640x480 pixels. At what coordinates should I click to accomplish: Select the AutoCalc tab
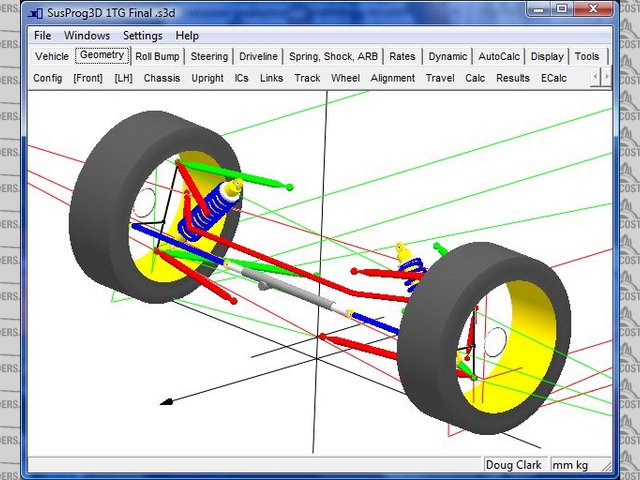point(499,56)
